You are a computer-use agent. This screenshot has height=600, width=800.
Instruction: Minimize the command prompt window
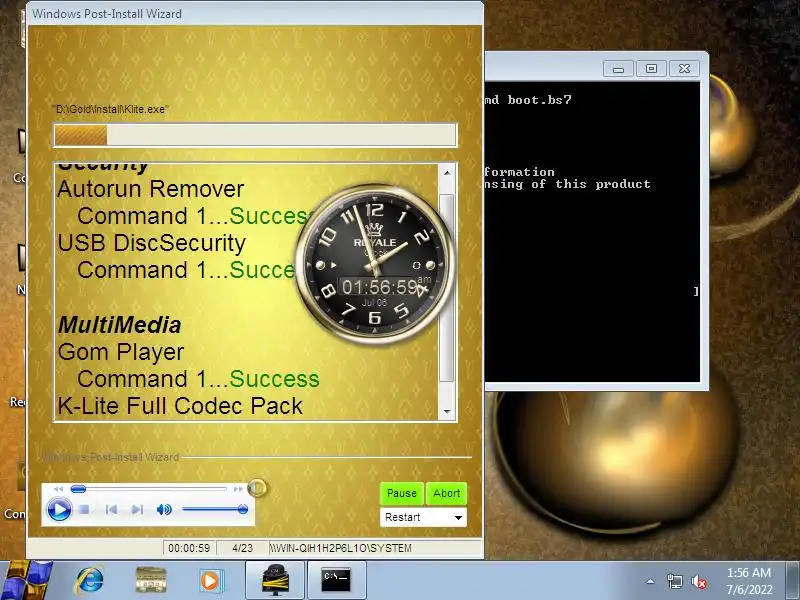(618, 68)
